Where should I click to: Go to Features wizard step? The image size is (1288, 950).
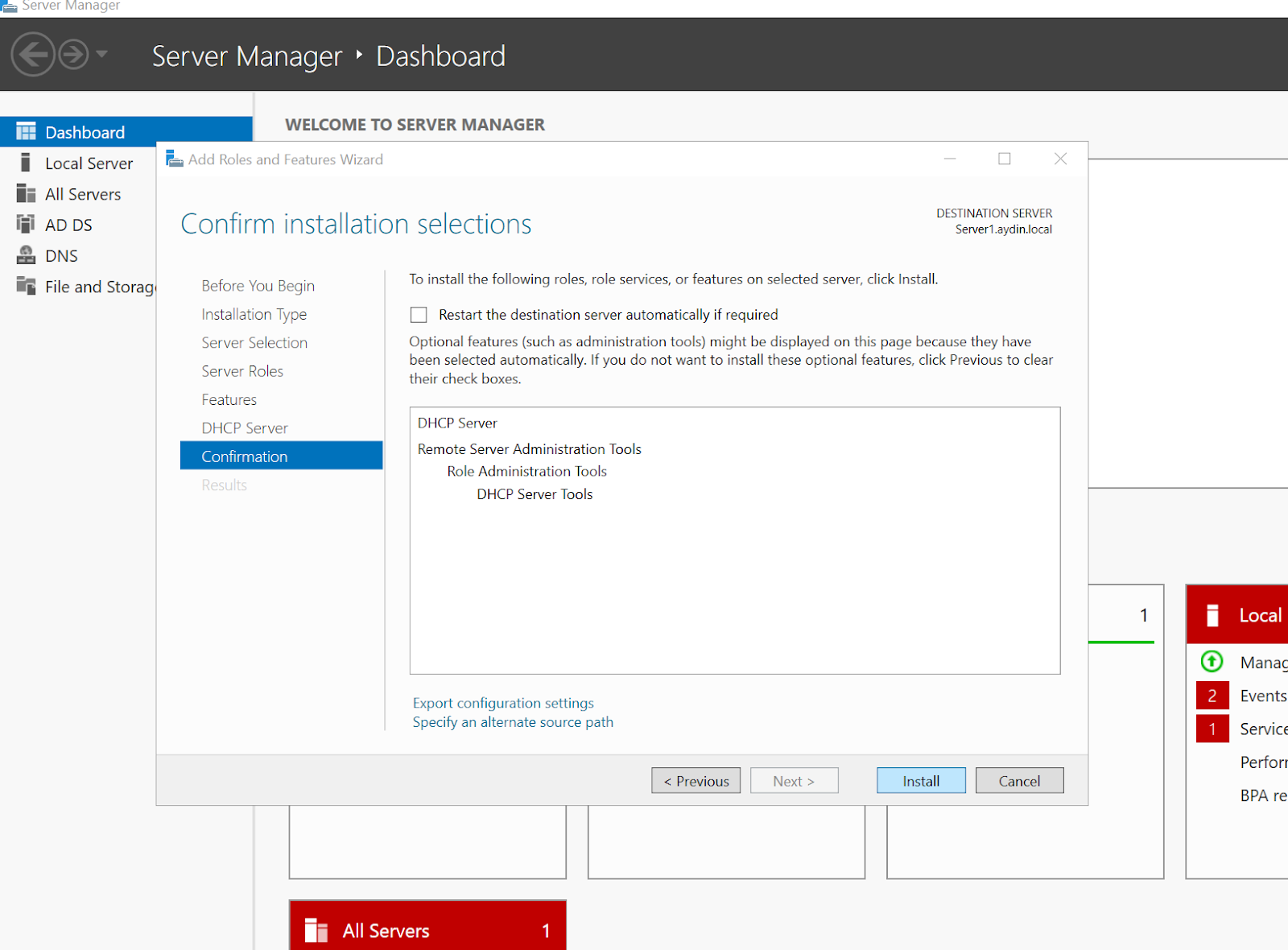229,399
